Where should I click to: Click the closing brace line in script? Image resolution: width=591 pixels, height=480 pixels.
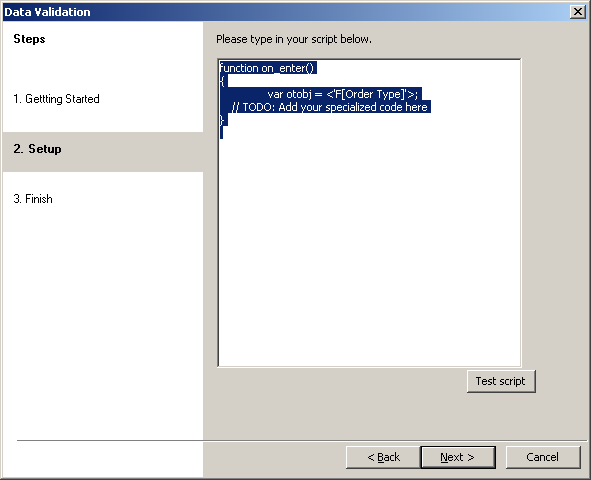click(x=222, y=120)
